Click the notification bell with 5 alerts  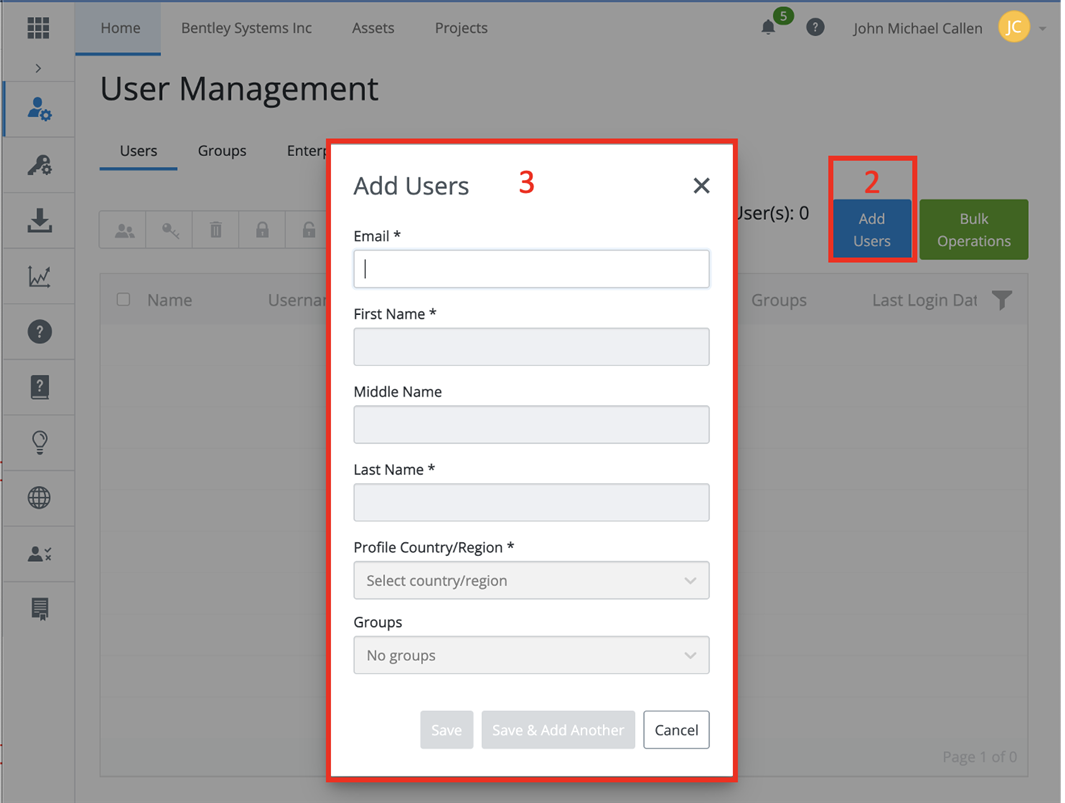[x=768, y=27]
